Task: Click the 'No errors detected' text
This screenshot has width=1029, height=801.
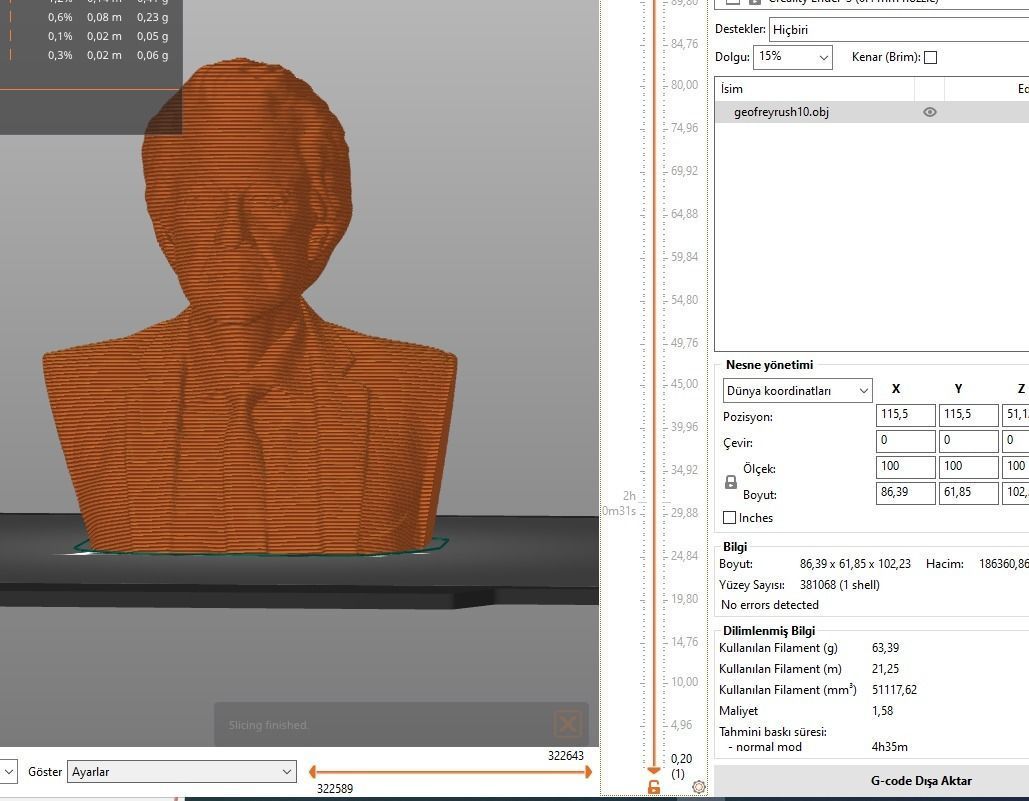Action: 769,605
